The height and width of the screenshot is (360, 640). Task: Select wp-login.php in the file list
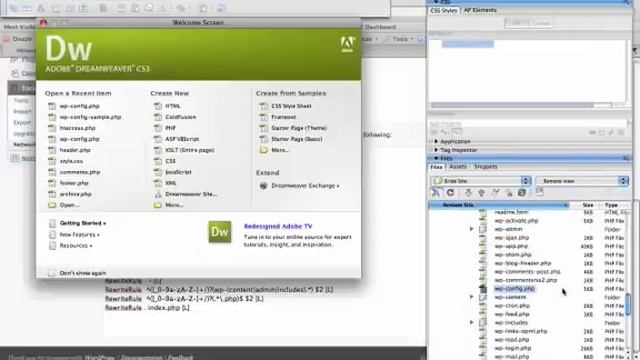point(513,348)
